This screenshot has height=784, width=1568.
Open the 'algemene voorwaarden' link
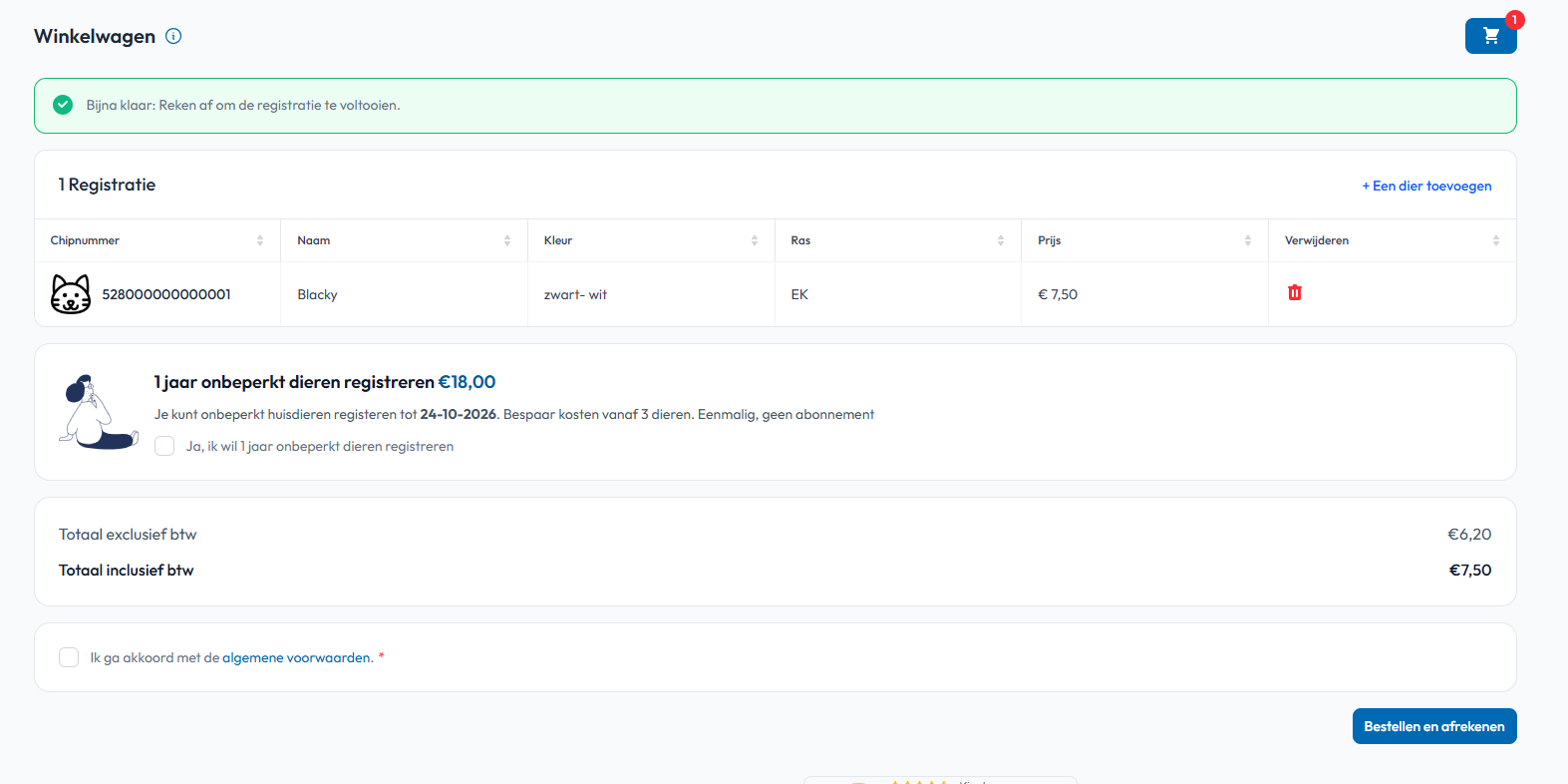click(297, 657)
